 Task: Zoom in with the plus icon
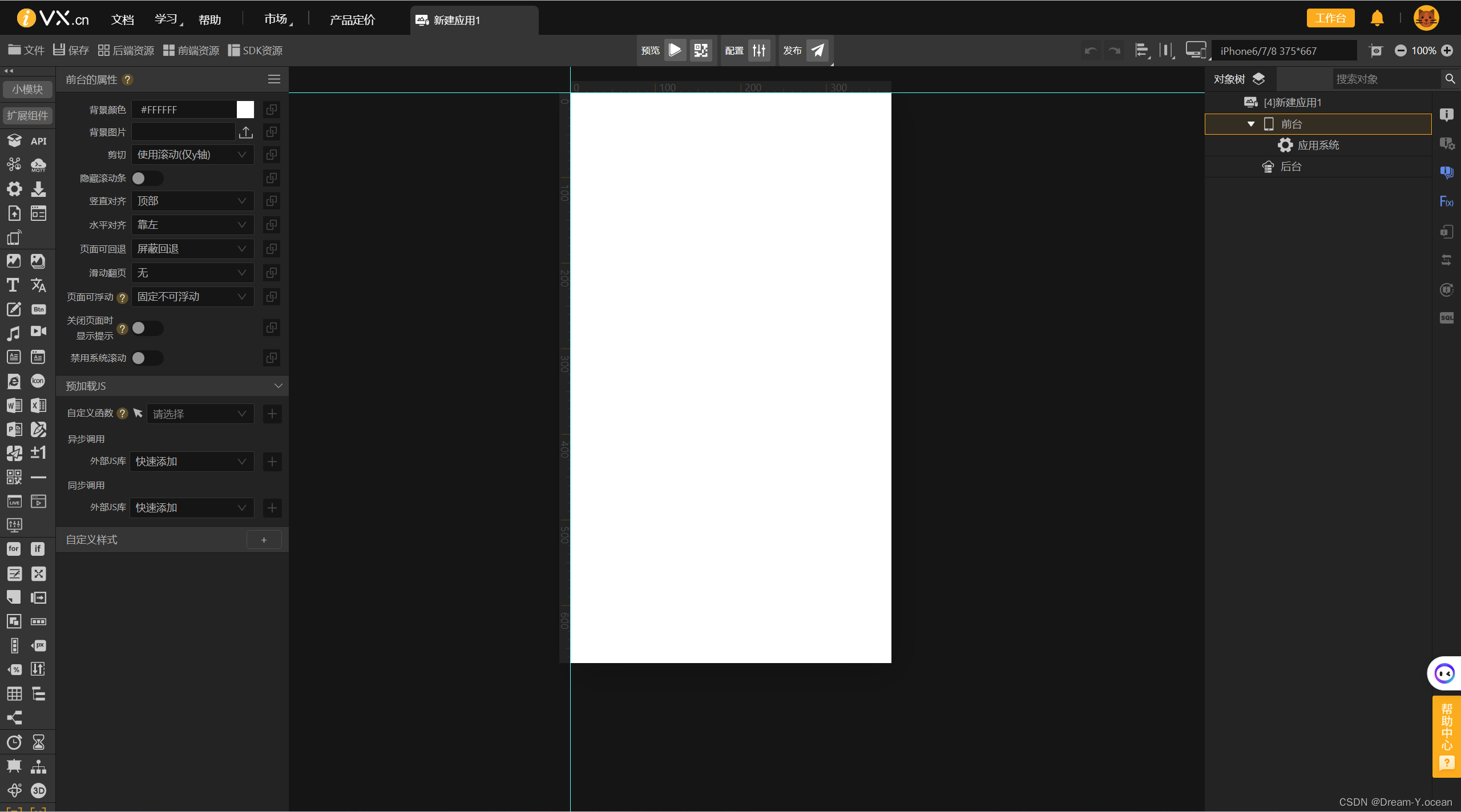click(x=1447, y=51)
